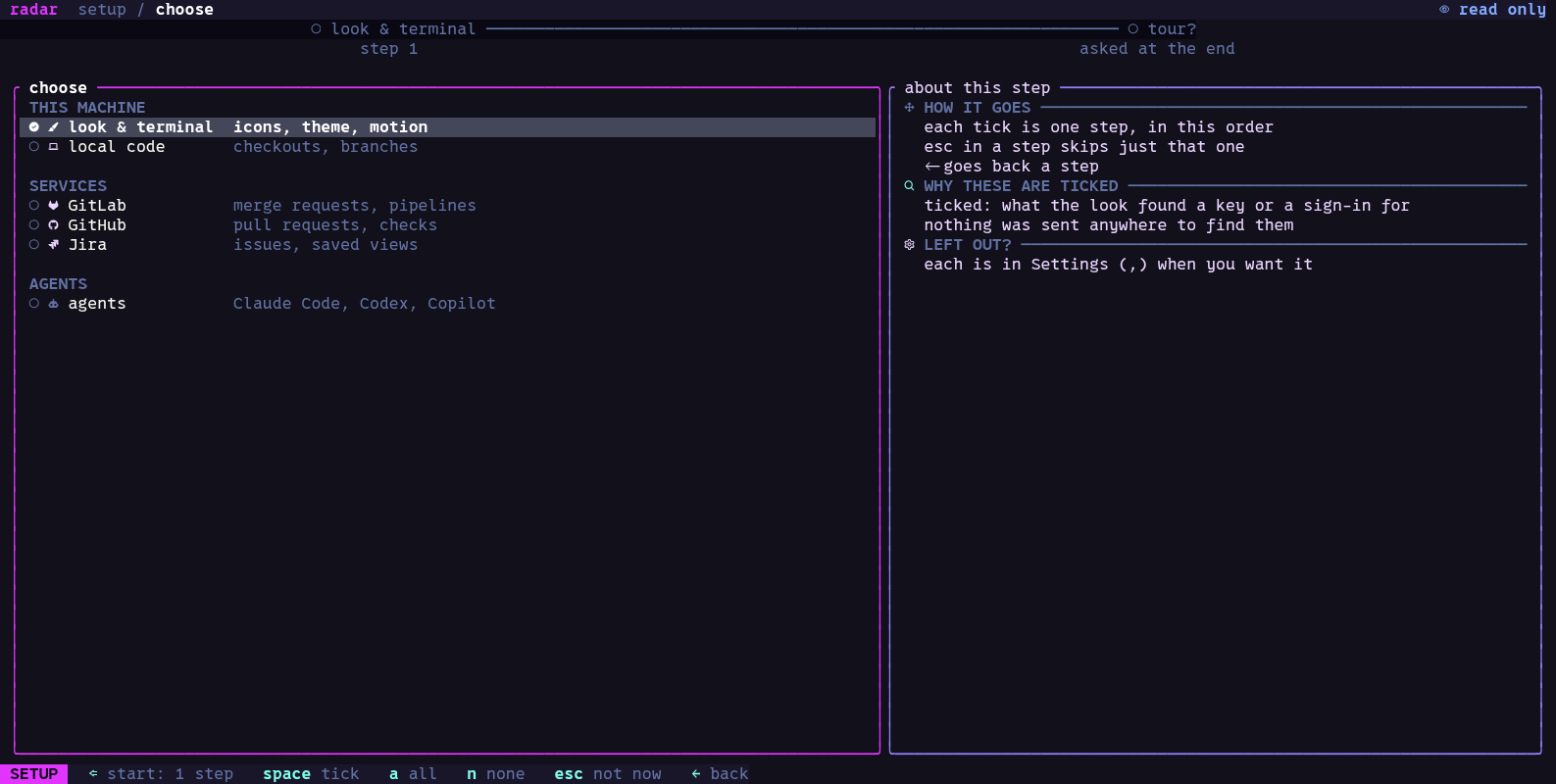Click the eye icon beside read only
Image resolution: width=1556 pixels, height=784 pixels.
(1443, 10)
